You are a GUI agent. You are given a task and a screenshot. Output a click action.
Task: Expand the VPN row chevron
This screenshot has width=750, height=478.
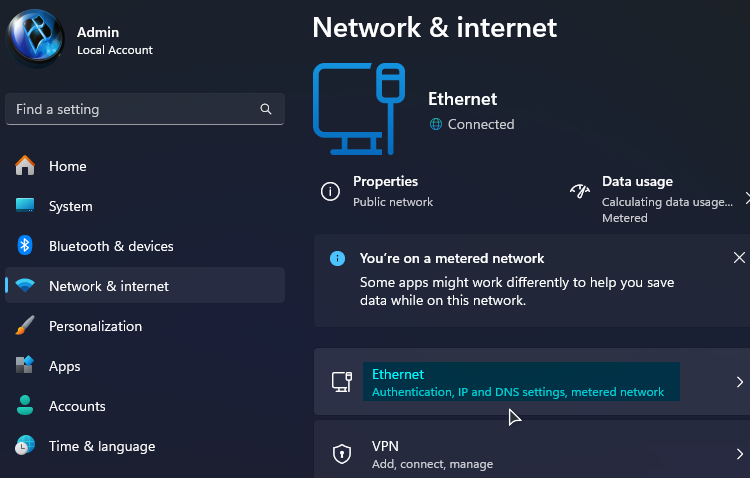coord(739,454)
